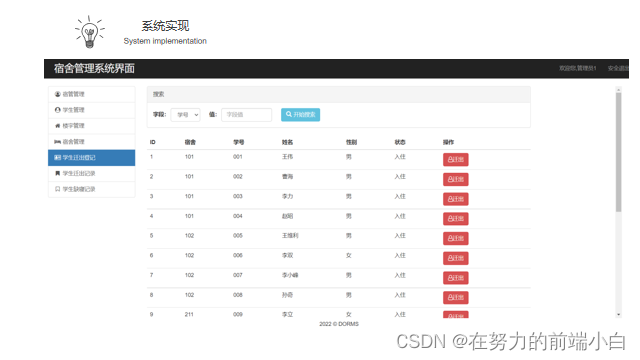Click the outline bookmark icon beside 学生缺寝记录
This screenshot has height=360, width=640.
[58, 189]
